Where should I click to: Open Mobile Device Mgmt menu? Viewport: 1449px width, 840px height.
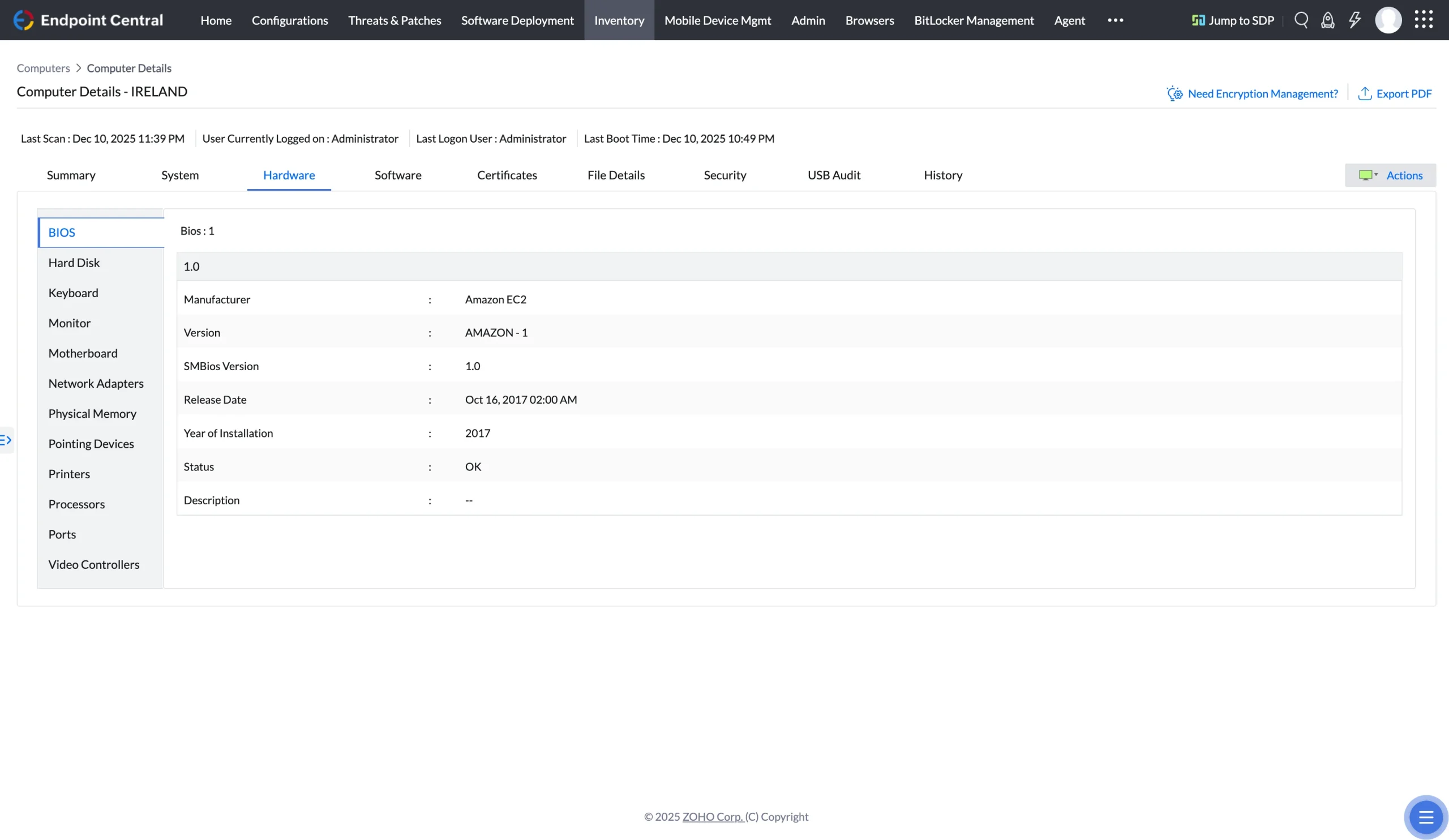pos(718,20)
